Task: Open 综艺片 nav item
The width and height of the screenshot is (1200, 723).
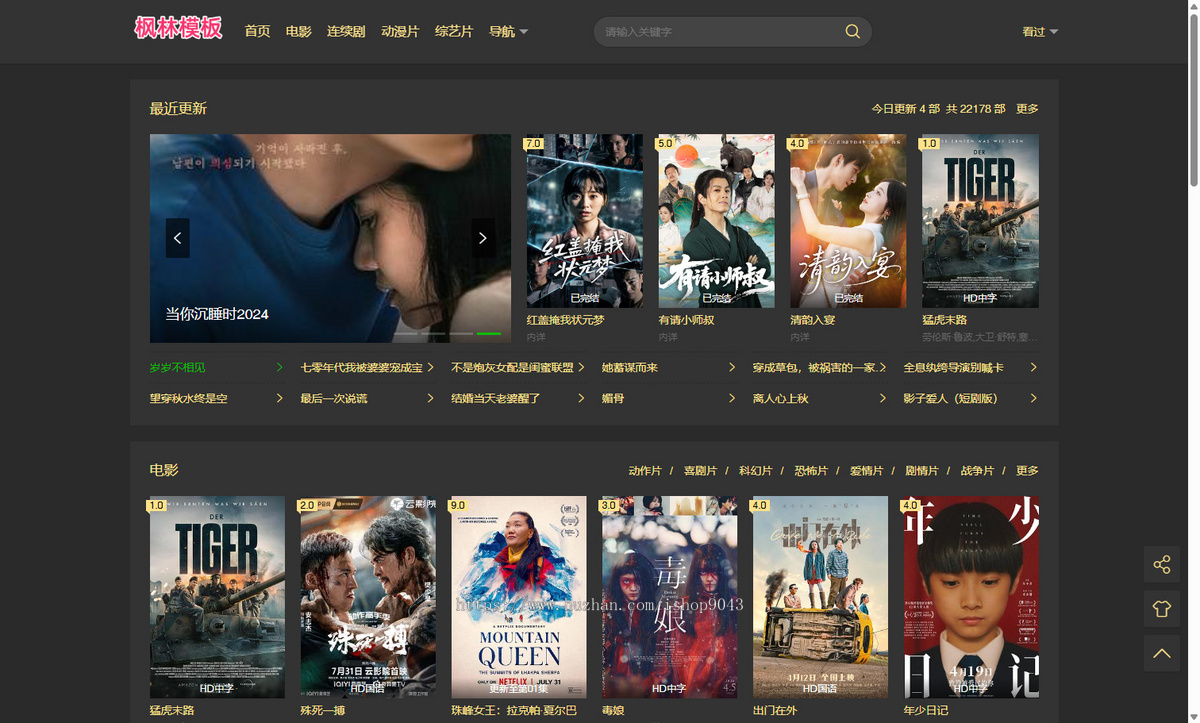Action: point(454,31)
